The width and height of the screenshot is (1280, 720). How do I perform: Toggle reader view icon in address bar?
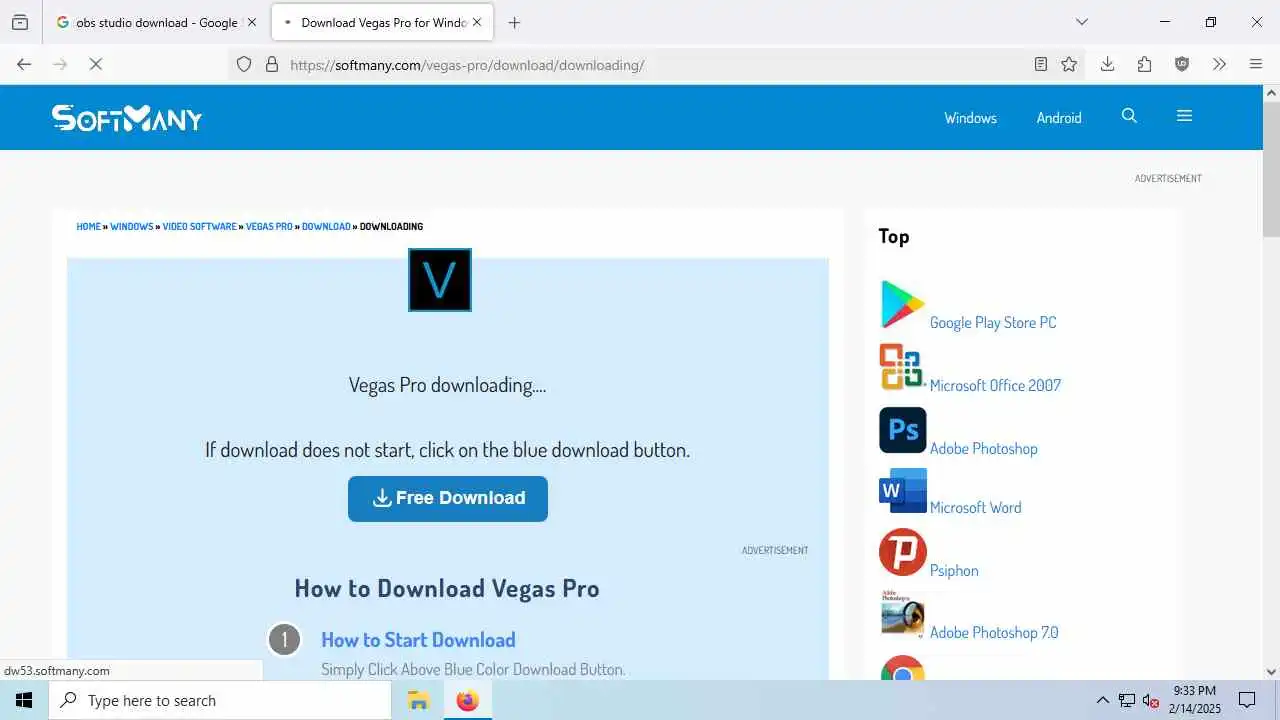(1041, 64)
